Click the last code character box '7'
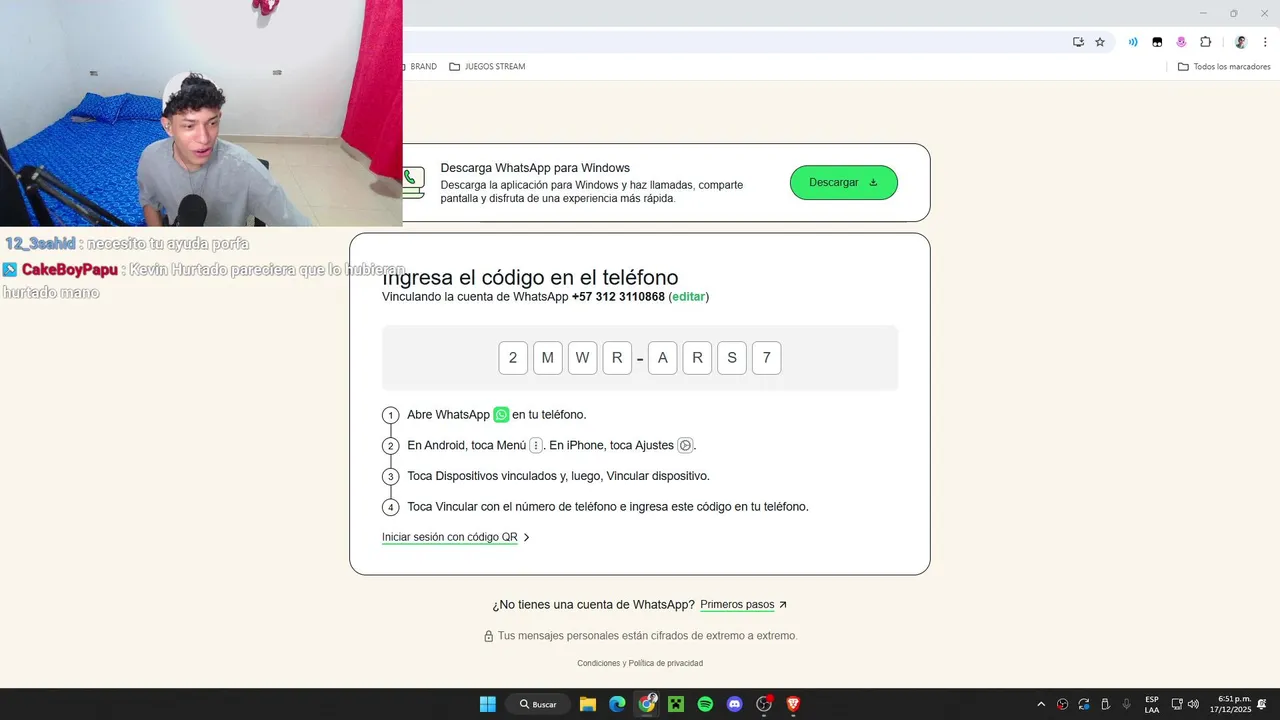The height and width of the screenshot is (720, 1280). click(766, 358)
